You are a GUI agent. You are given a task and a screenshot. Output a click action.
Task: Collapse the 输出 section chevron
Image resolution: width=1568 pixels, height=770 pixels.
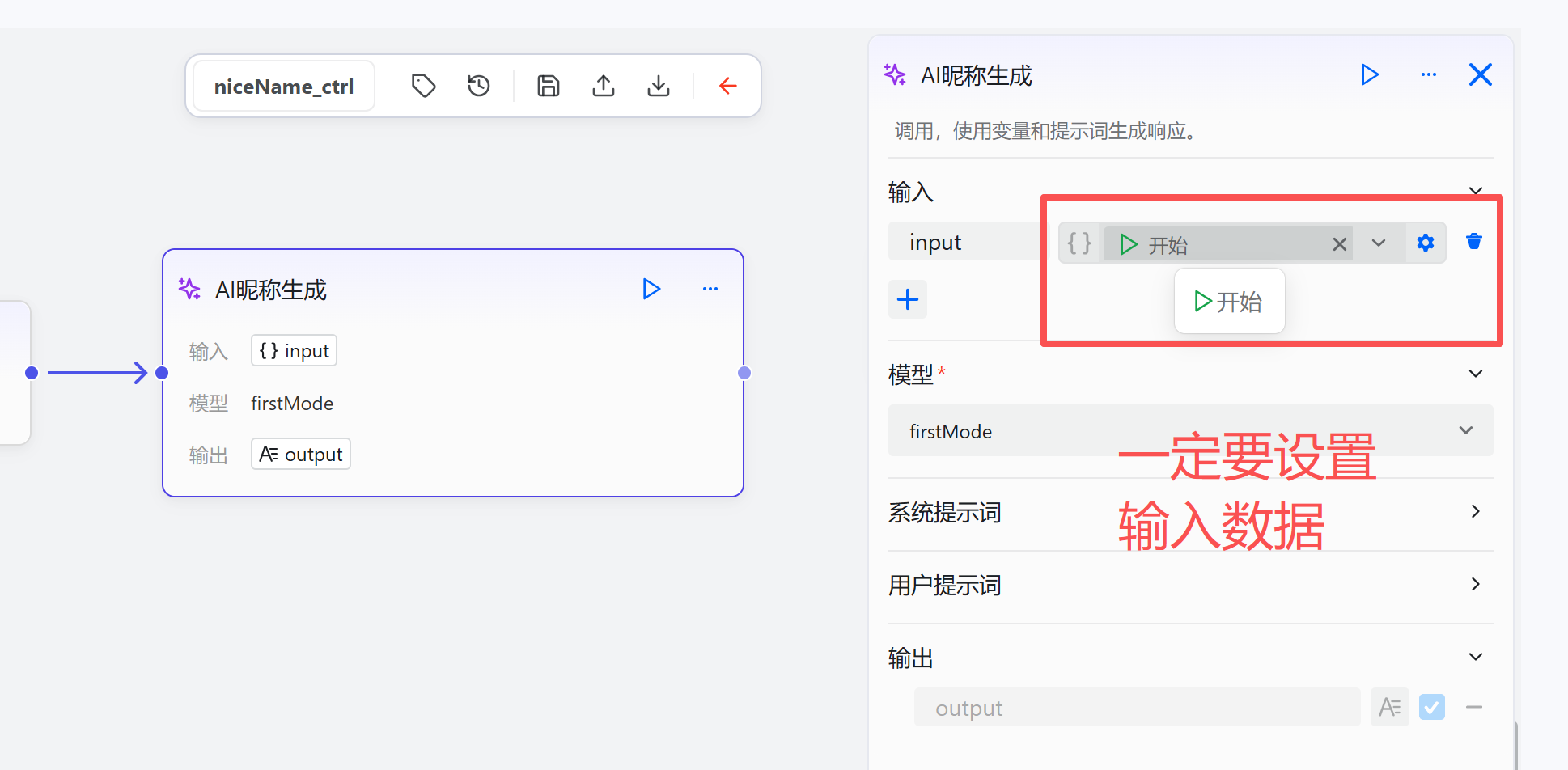tap(1476, 657)
